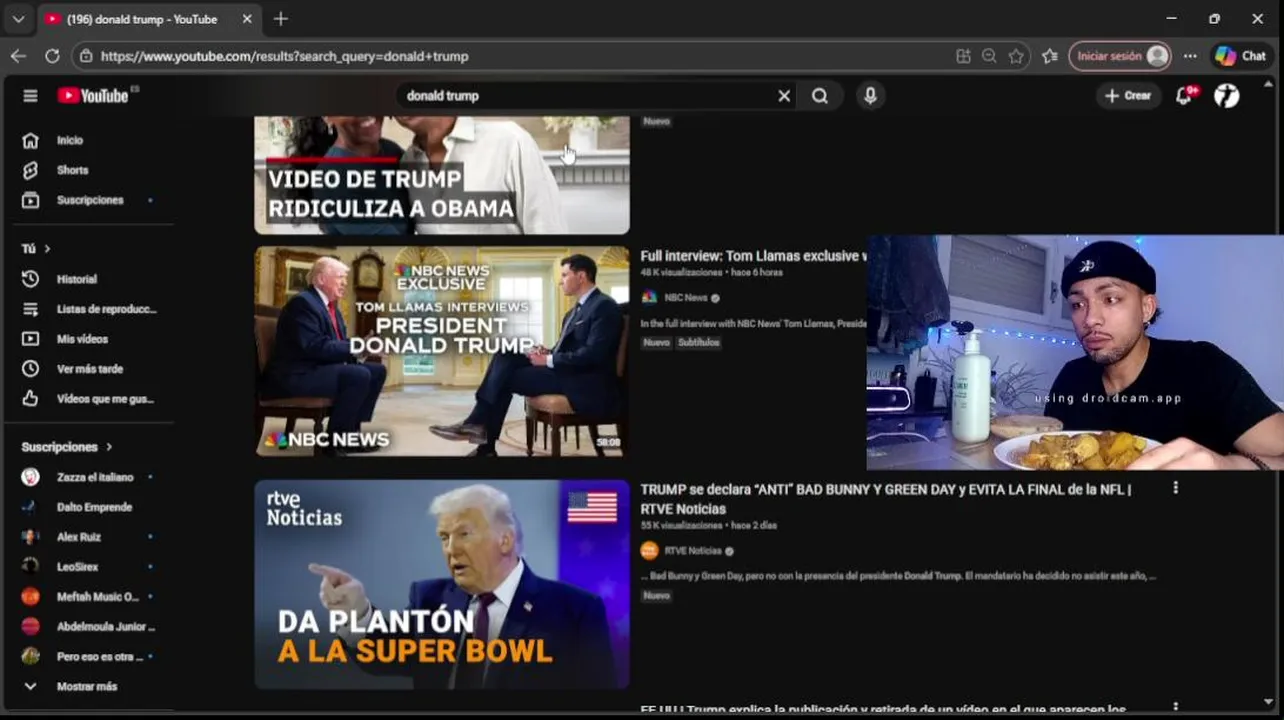Viewport: 1284px width, 720px height.
Task: Open notifications bell
Action: pos(1184,96)
